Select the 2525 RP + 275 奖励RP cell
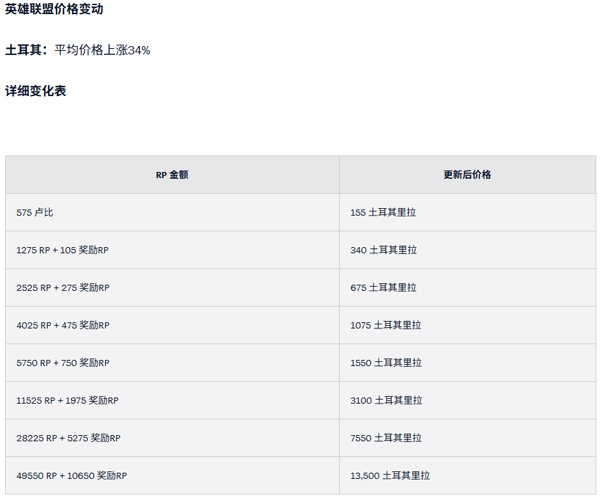 (62, 287)
